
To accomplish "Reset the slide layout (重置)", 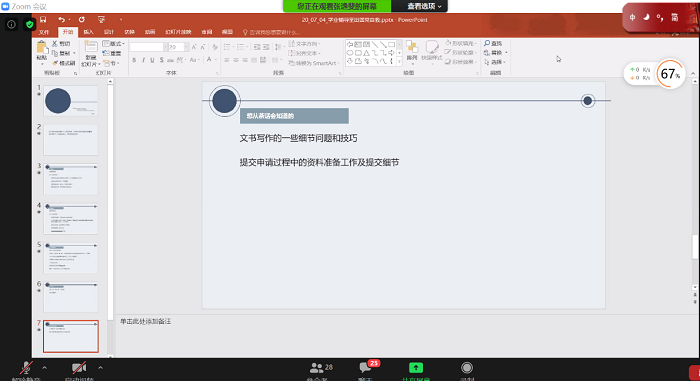I will tap(112, 53).
